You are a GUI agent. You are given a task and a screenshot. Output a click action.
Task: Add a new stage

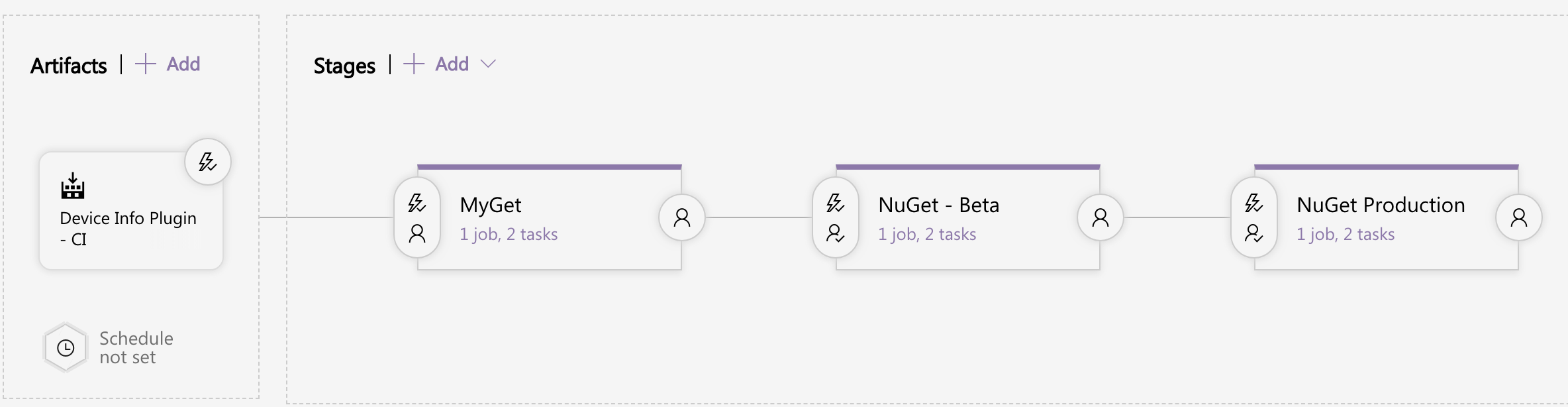coord(437,64)
